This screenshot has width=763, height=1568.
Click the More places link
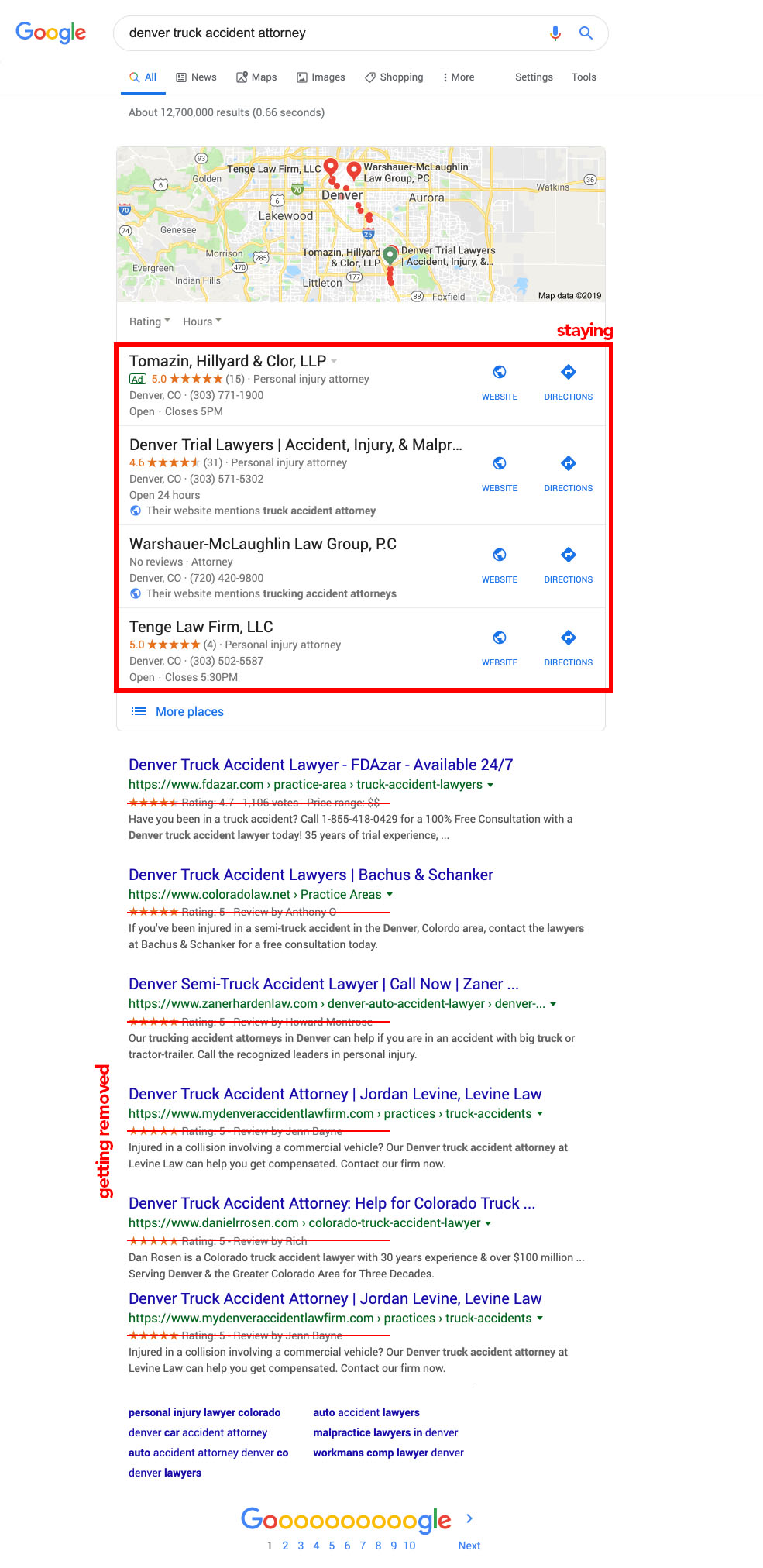click(189, 711)
